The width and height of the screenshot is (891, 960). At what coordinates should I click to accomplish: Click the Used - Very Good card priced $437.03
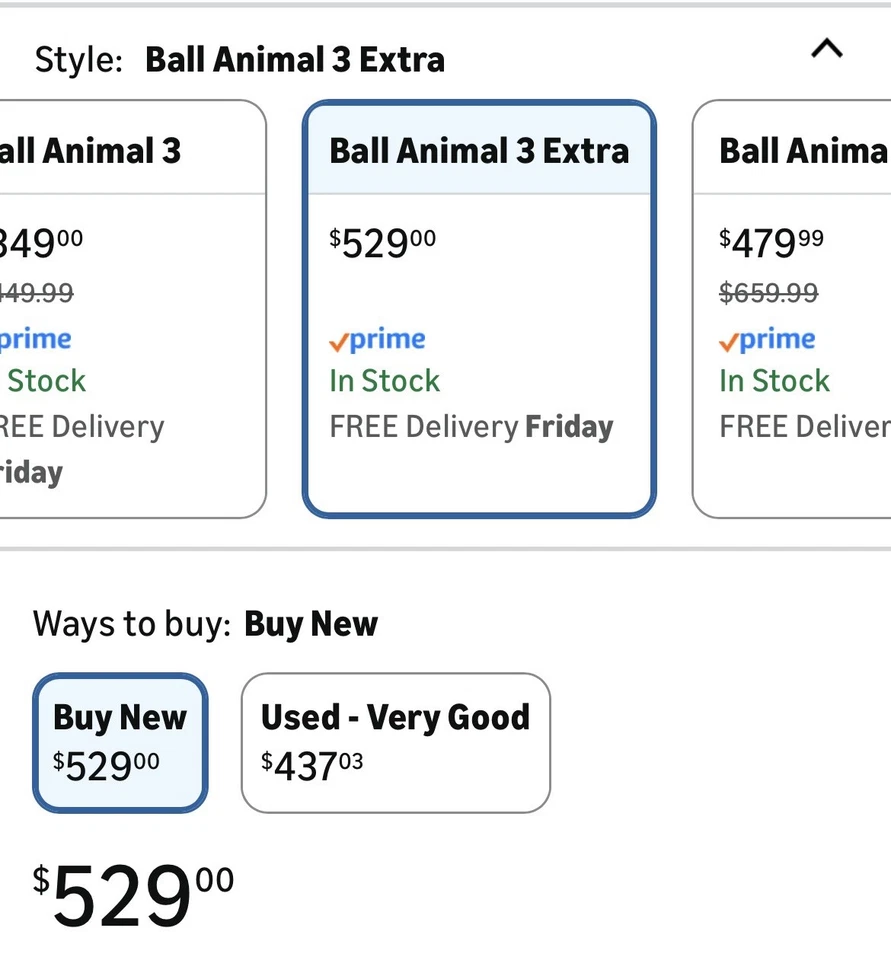(x=395, y=740)
